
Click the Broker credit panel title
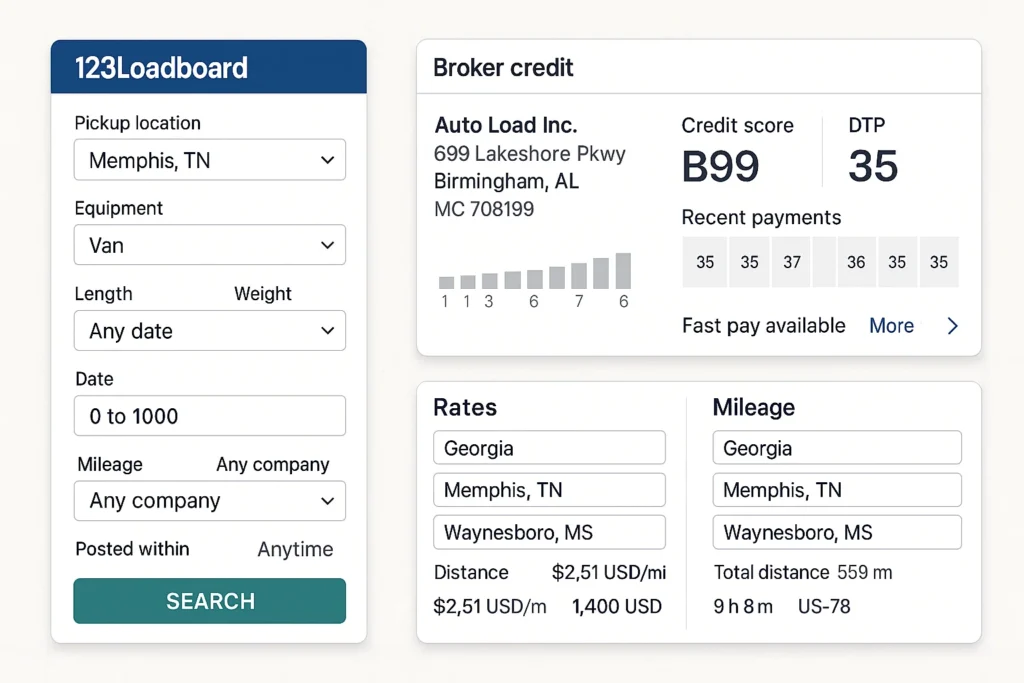[503, 67]
